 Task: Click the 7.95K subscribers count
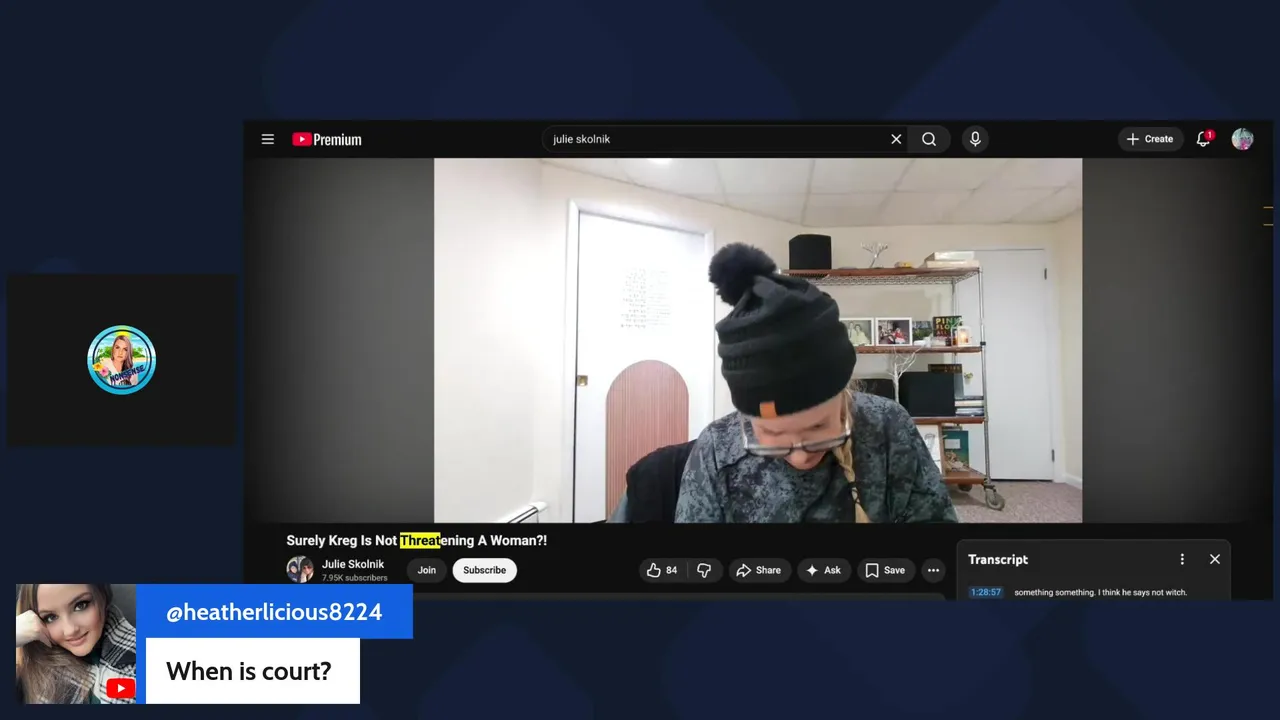pyautogui.click(x=354, y=578)
